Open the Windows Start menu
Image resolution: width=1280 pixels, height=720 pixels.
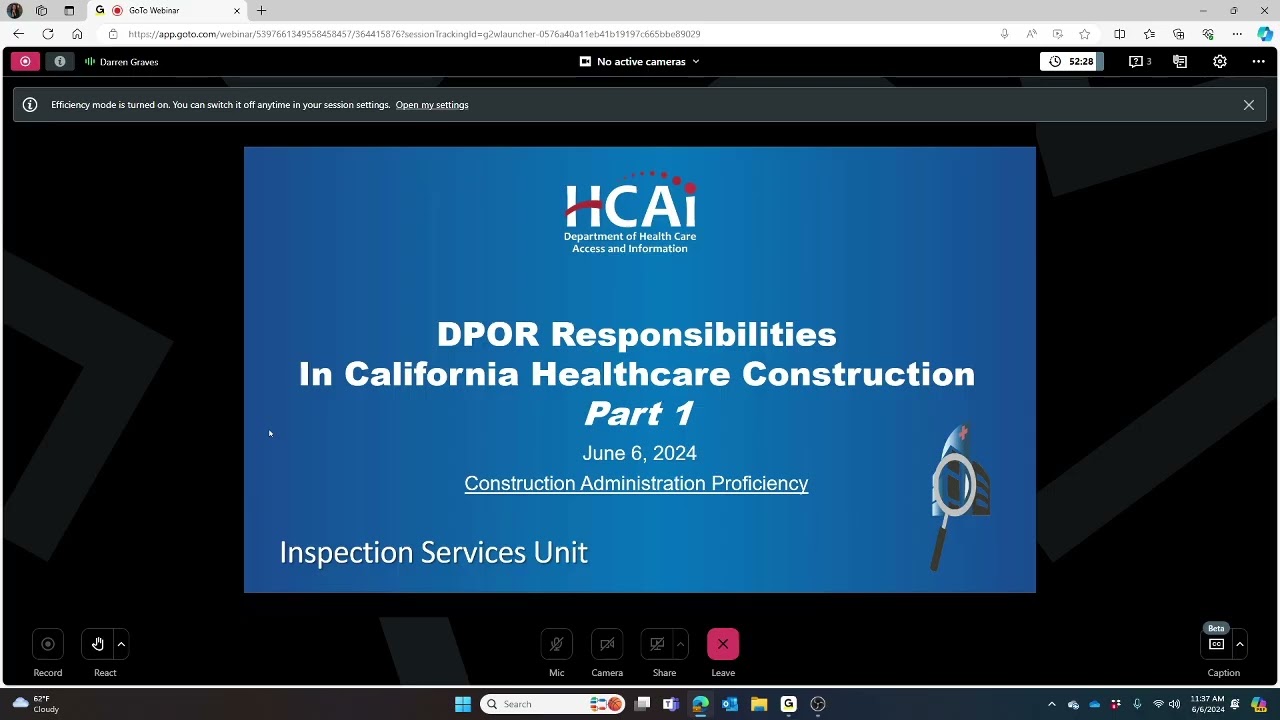(463, 704)
